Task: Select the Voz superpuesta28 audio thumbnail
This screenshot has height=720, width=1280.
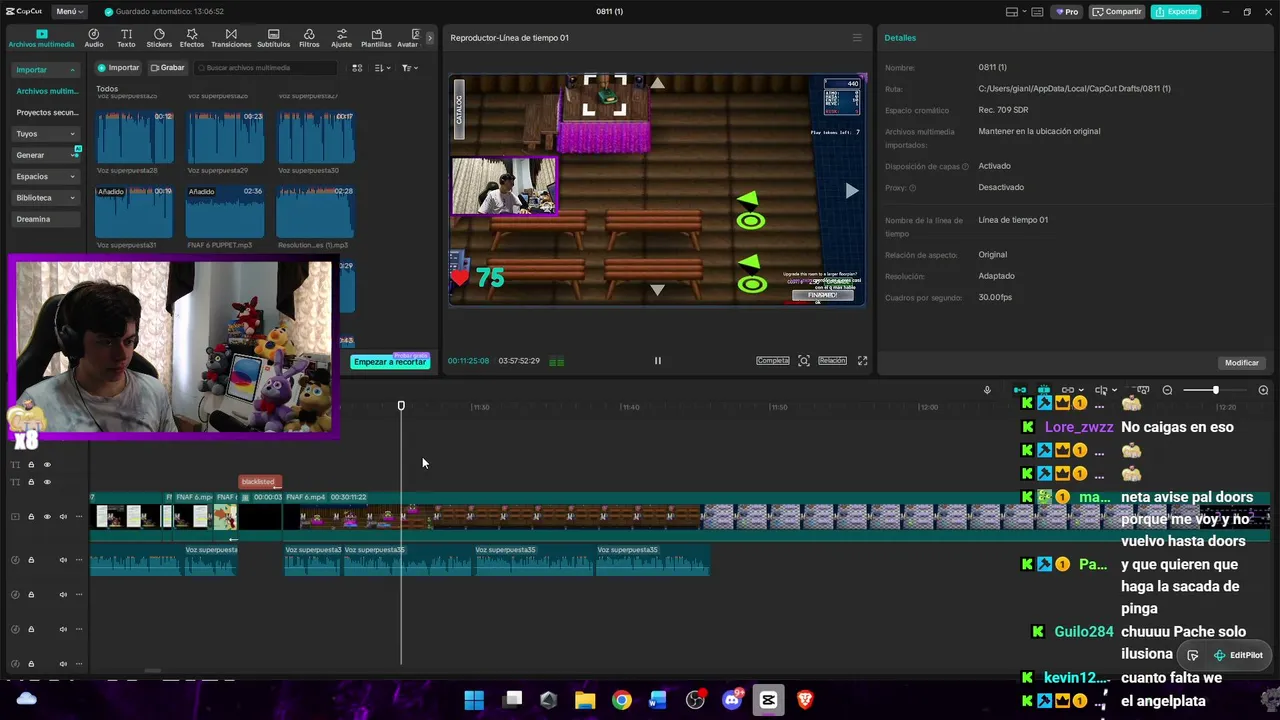Action: (x=134, y=137)
